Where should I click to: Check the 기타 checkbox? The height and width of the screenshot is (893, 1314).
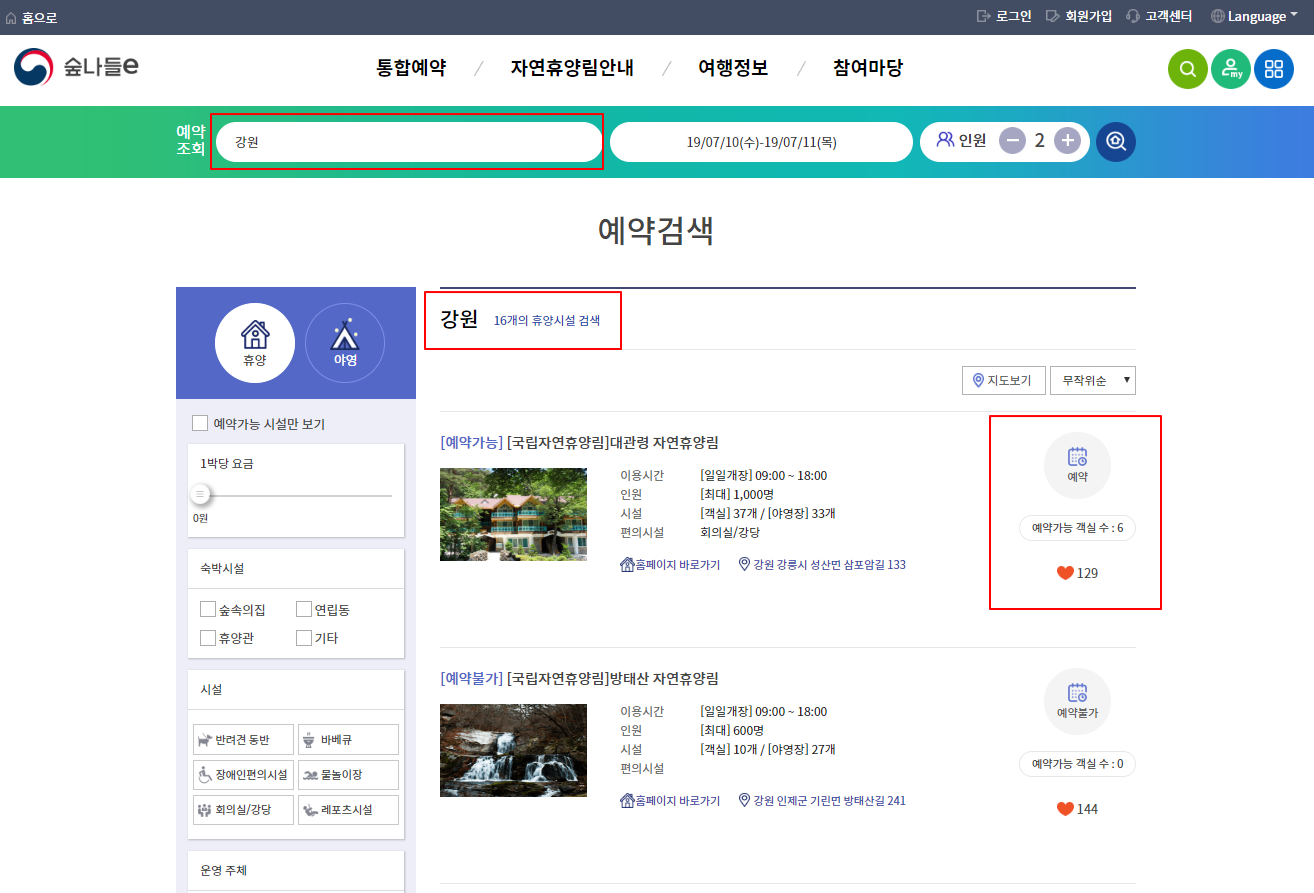click(304, 638)
